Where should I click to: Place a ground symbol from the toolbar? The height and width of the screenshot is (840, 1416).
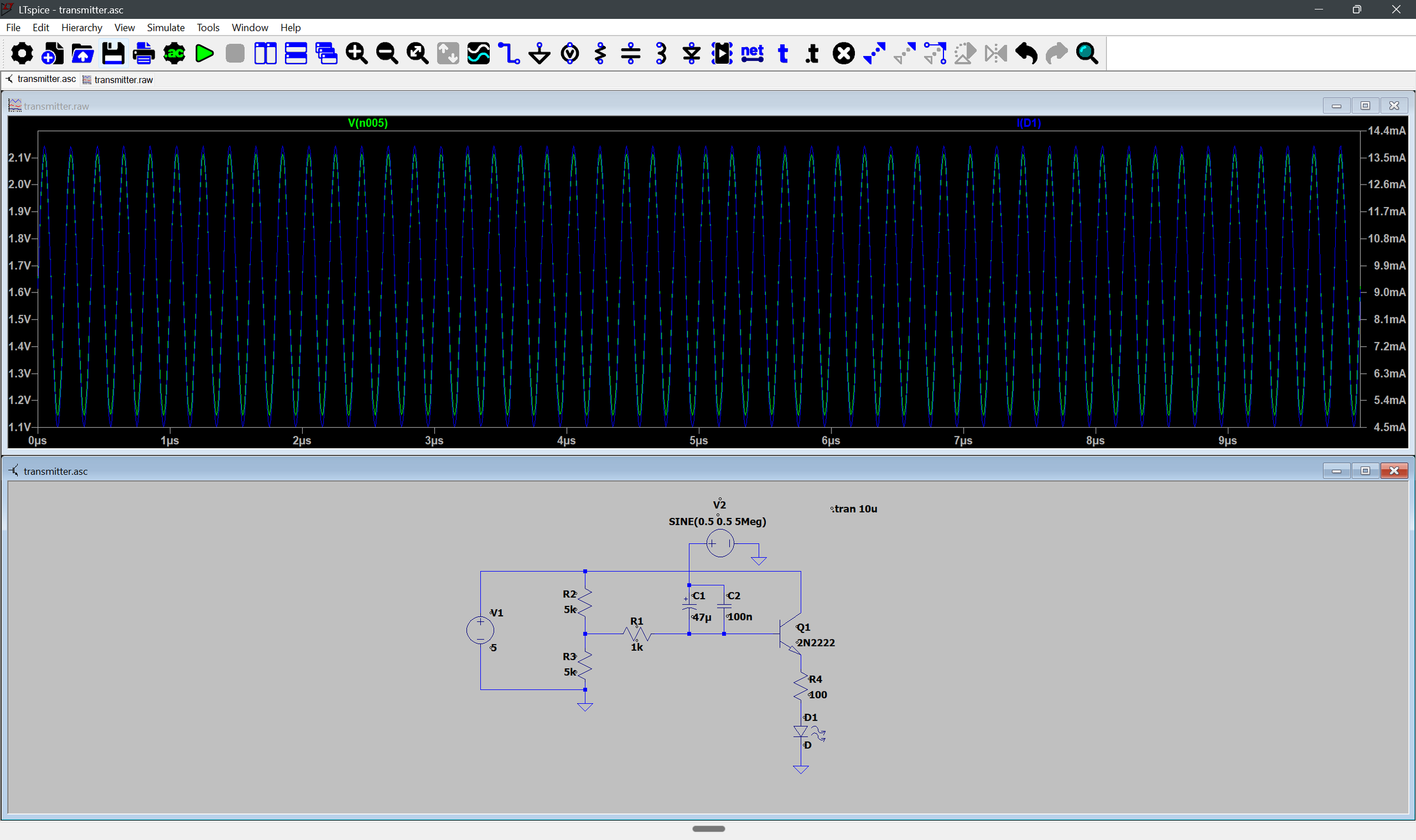click(539, 54)
